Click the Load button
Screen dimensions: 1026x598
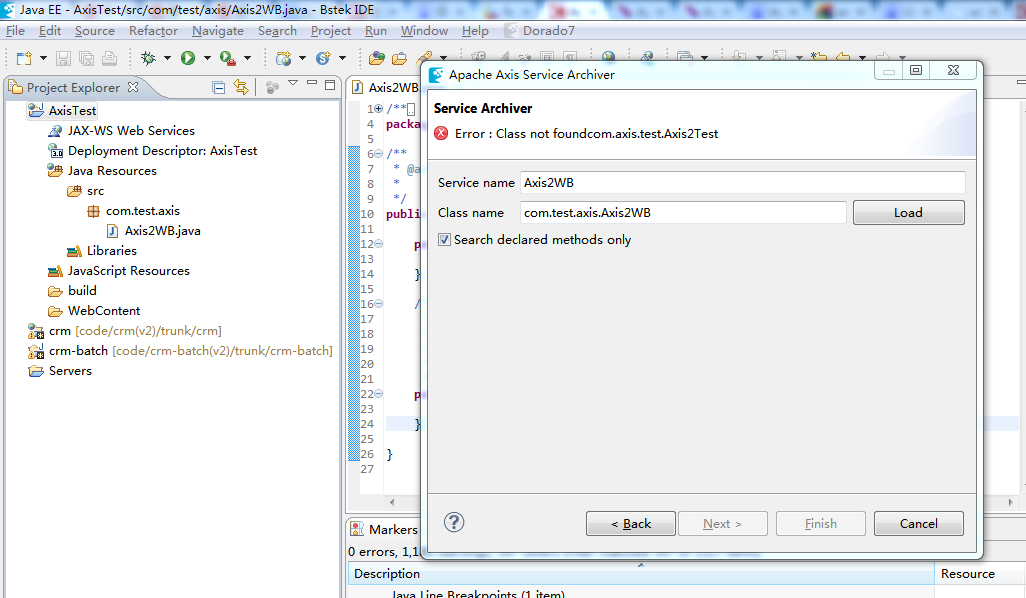[908, 213]
